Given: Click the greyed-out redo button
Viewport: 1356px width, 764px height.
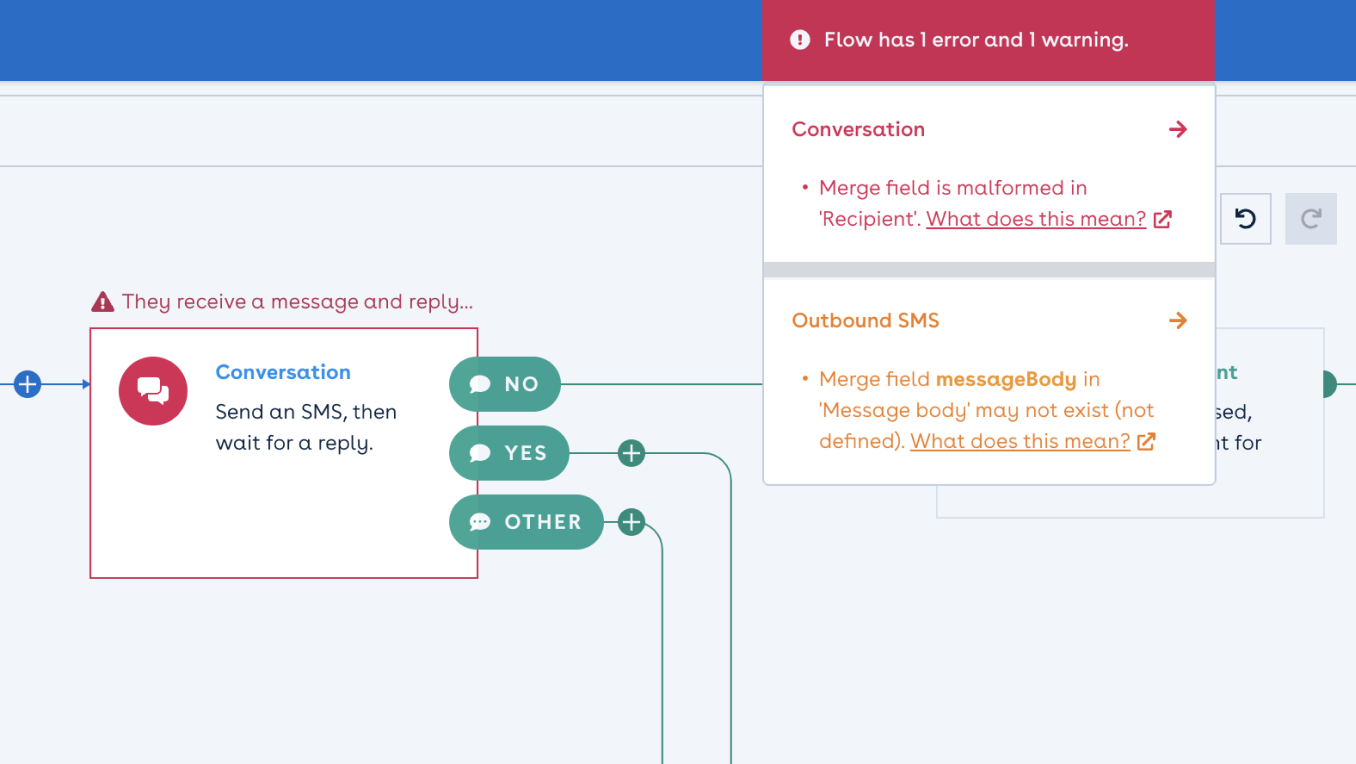Looking at the screenshot, I should (1311, 219).
